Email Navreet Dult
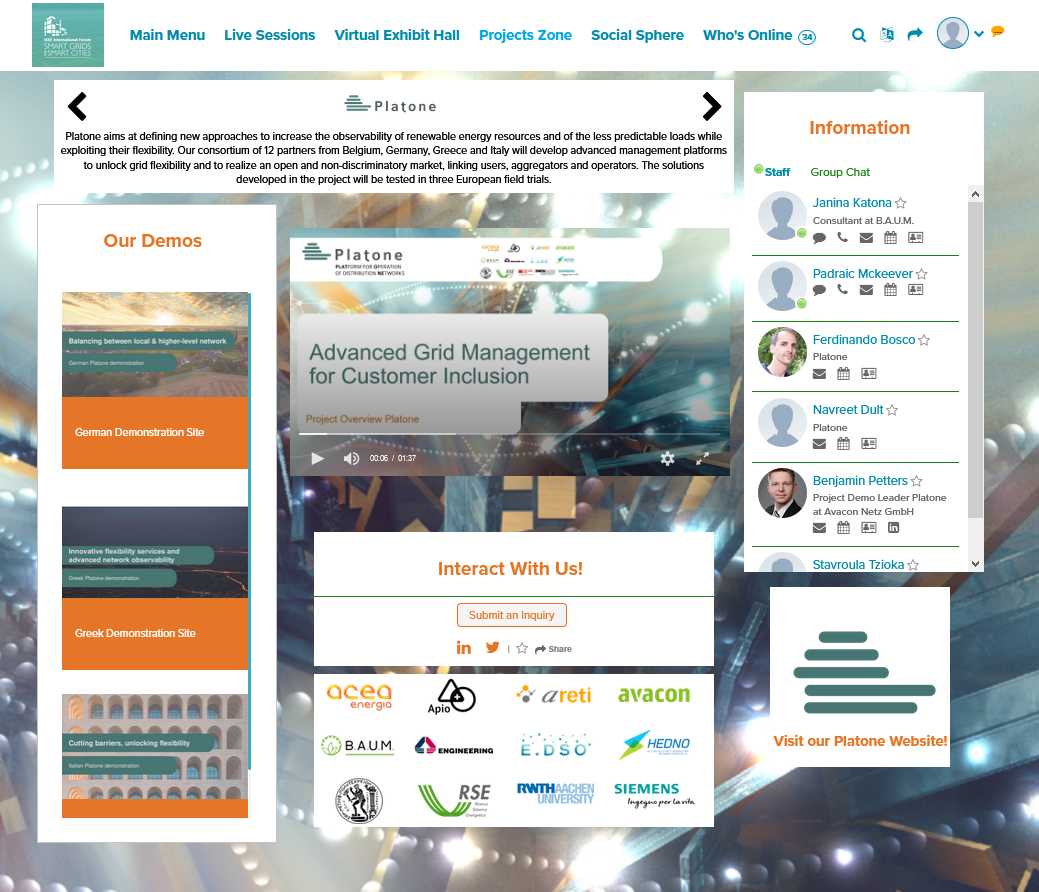The image size is (1039, 892). tap(819, 443)
